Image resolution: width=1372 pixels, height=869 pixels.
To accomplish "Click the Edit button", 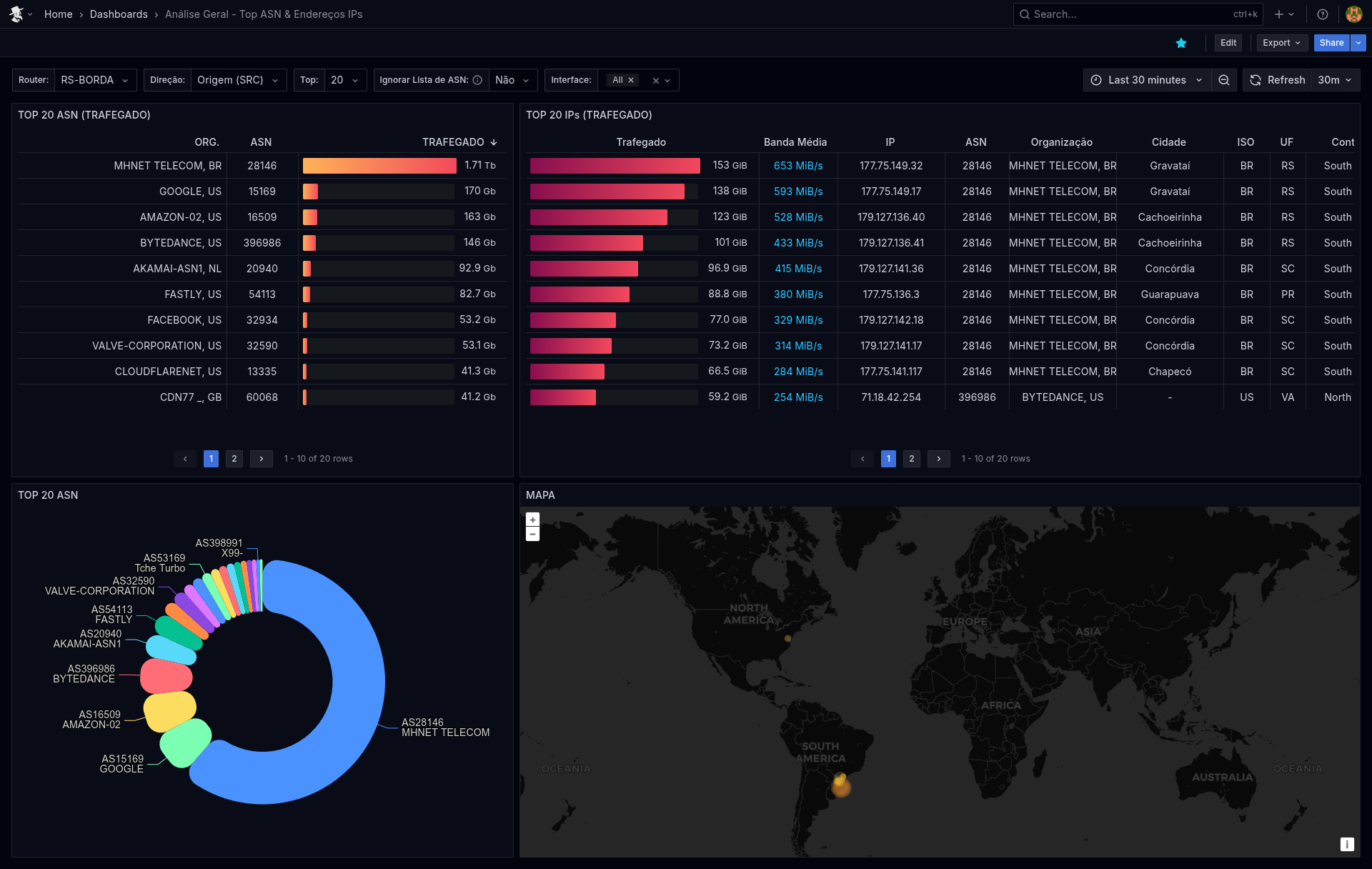I will coord(1228,43).
